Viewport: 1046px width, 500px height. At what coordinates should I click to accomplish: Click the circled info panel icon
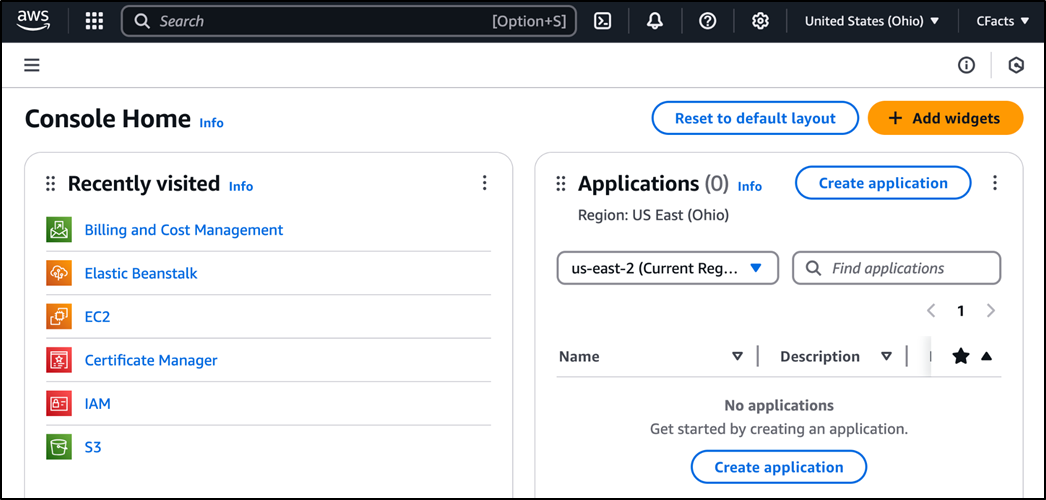(966, 65)
